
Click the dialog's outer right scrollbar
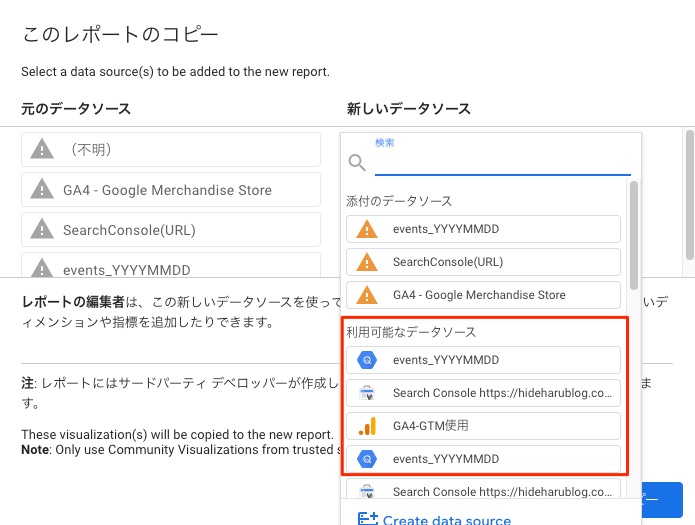click(x=690, y=195)
